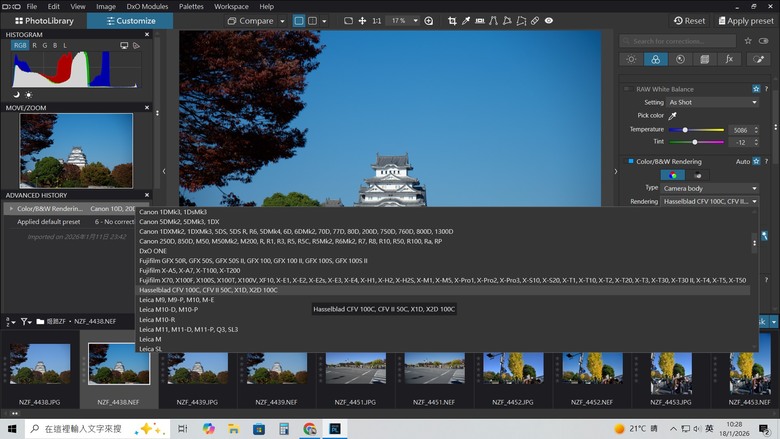Screen dimensions: 780x439
Task: Open the fx Effects palette tab
Action: (x=729, y=59)
